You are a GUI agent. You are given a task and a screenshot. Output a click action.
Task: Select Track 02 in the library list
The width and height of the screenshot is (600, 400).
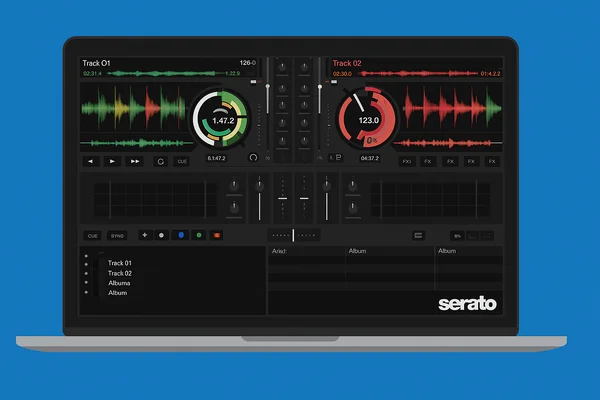pyautogui.click(x=120, y=273)
